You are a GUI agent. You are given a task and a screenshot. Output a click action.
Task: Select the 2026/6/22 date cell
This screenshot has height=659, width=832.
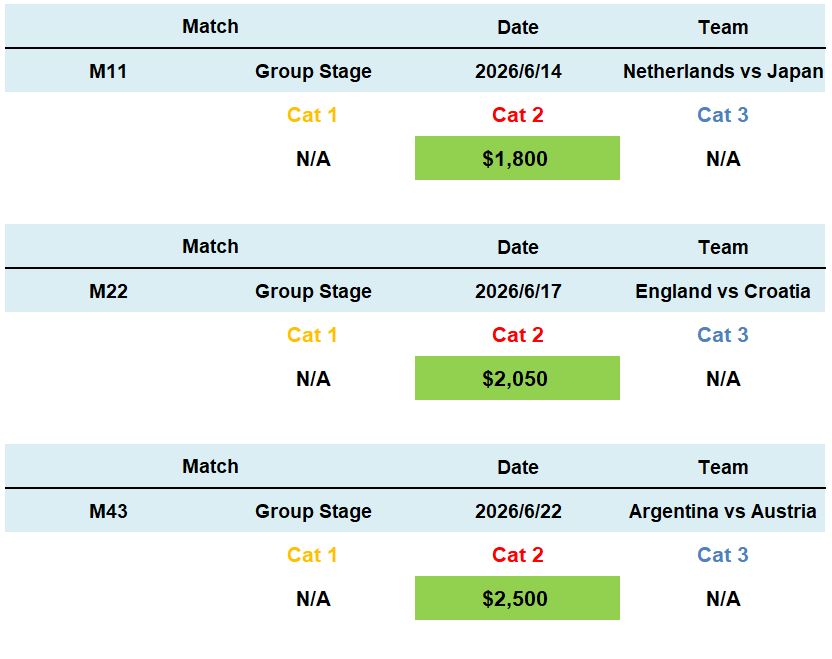coord(518,512)
